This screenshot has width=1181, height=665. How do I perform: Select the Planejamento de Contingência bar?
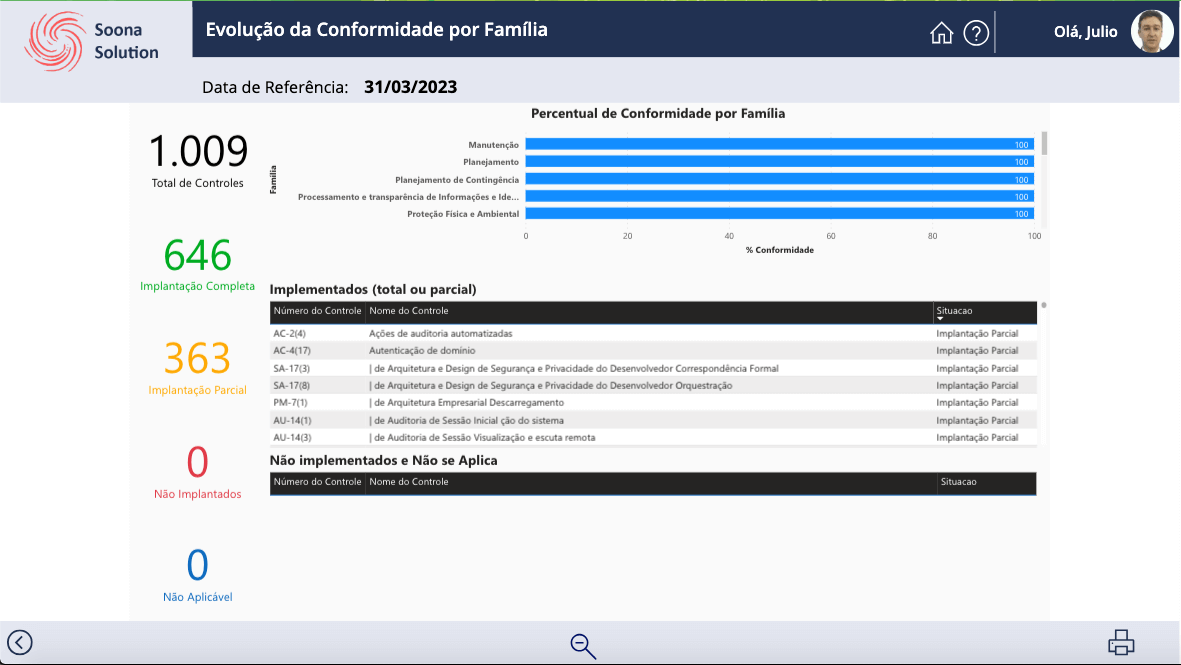click(779, 180)
